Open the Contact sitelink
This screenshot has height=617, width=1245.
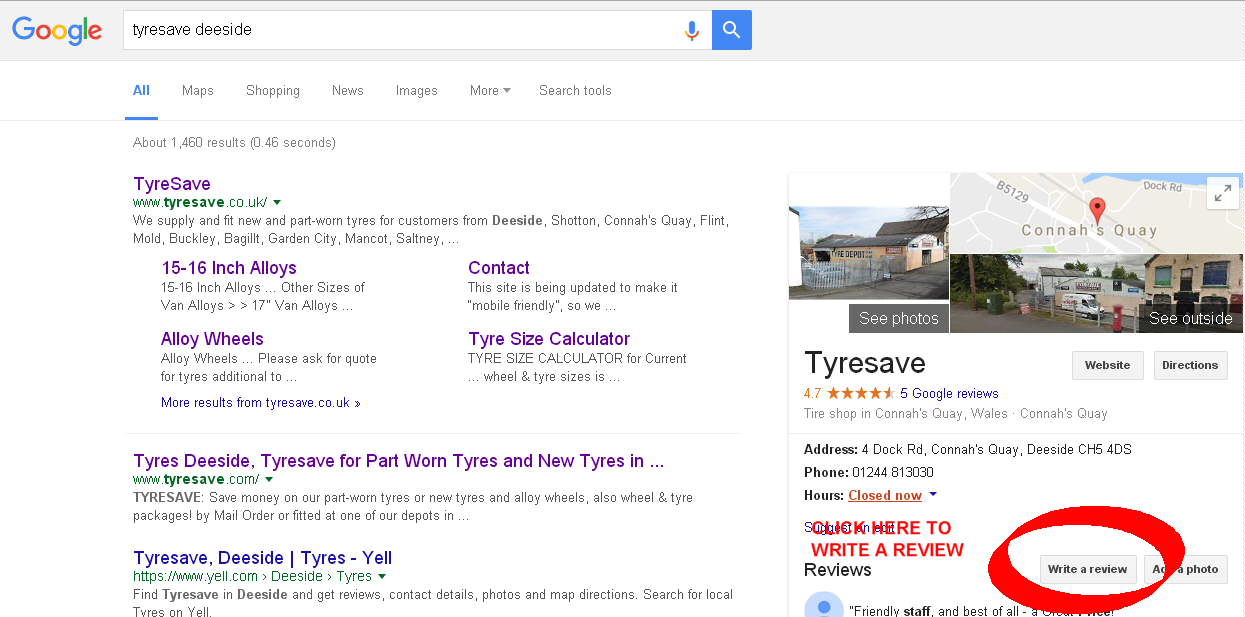pyautogui.click(x=499, y=268)
